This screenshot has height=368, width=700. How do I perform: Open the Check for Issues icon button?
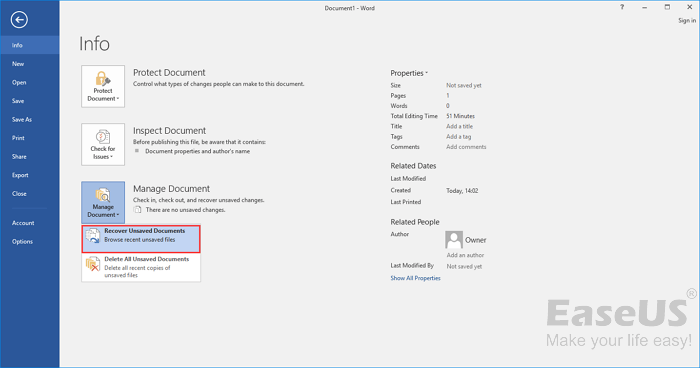[x=103, y=144]
